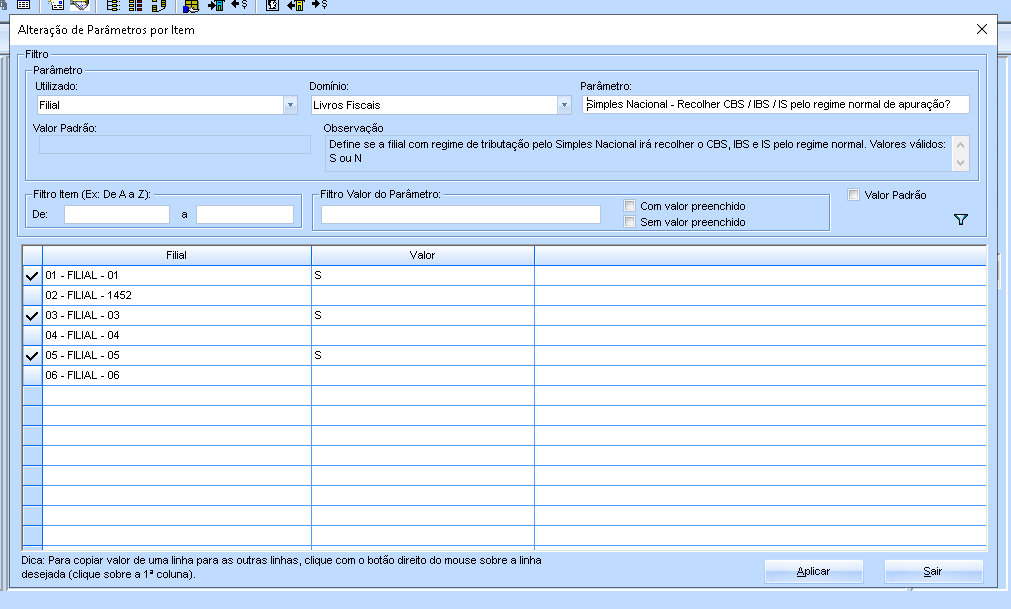Image resolution: width=1011 pixels, height=609 pixels.
Task: Tick the Sem valor preenchido checkbox
Action: coord(630,222)
